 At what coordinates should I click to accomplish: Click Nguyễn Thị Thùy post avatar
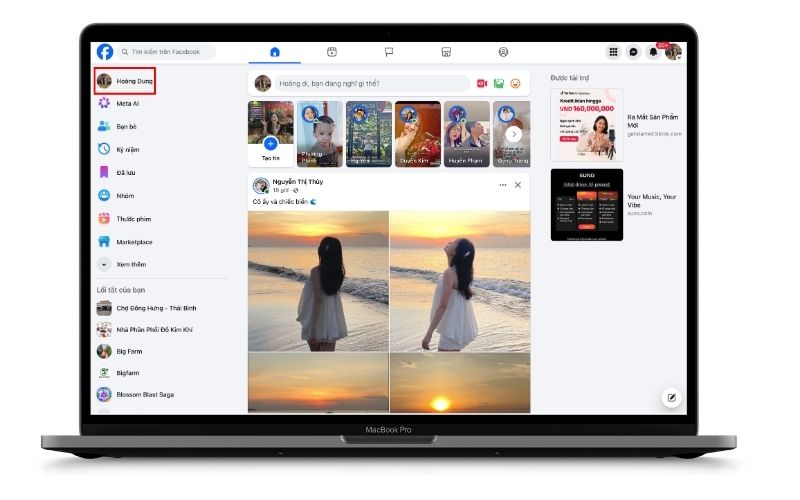click(261, 186)
